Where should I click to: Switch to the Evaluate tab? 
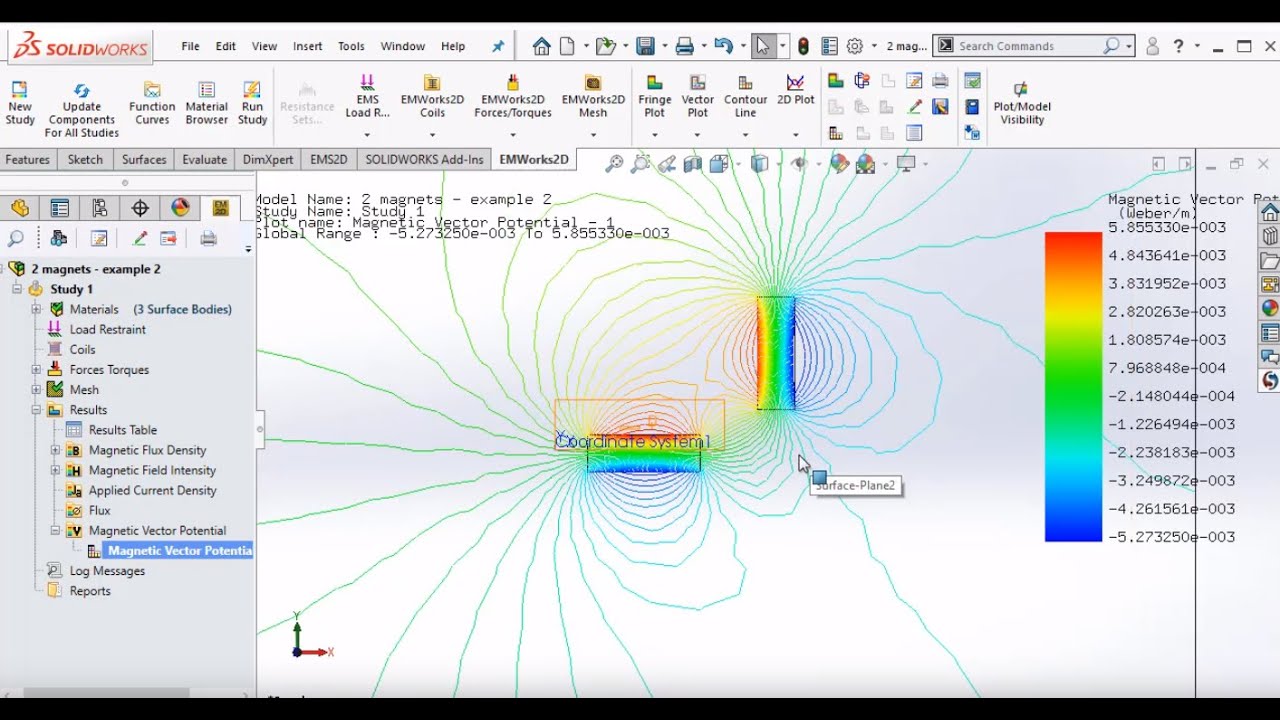tap(205, 159)
